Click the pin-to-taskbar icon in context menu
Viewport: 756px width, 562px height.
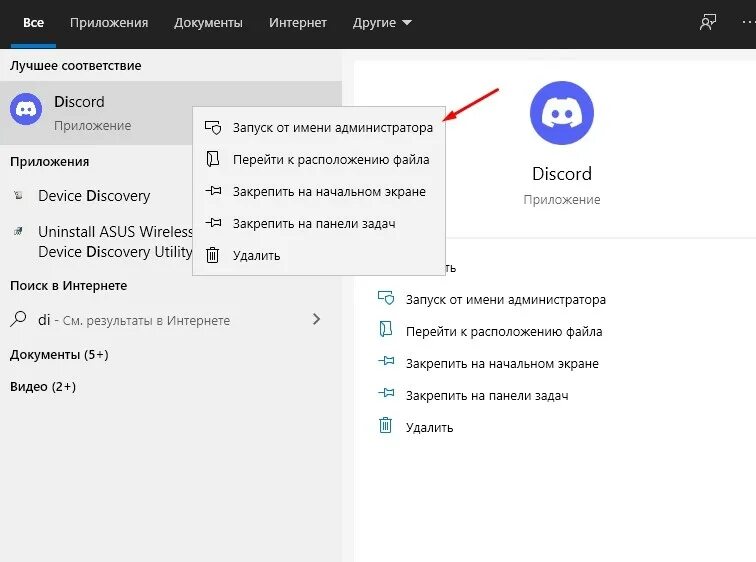pyautogui.click(x=213, y=223)
